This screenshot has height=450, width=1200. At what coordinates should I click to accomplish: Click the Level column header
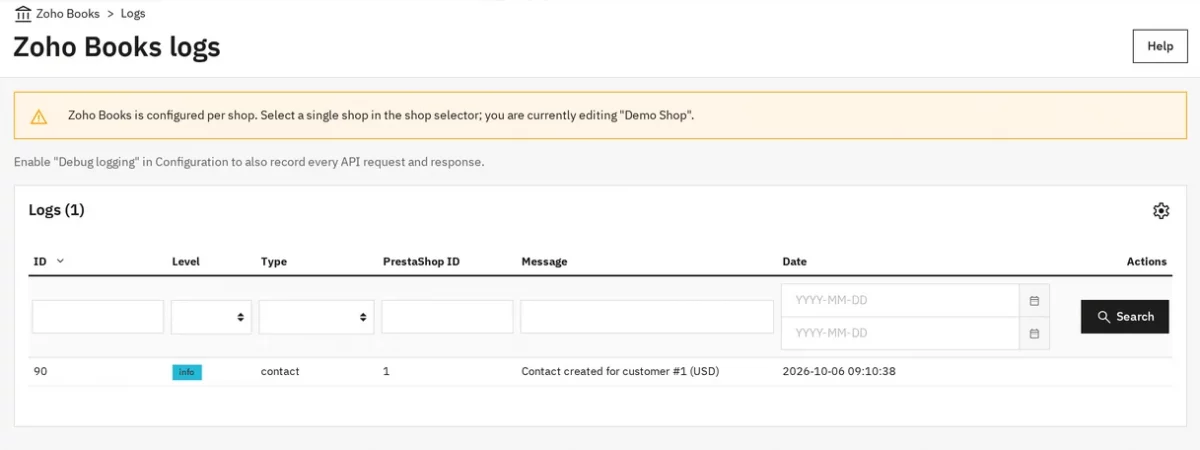(x=186, y=261)
